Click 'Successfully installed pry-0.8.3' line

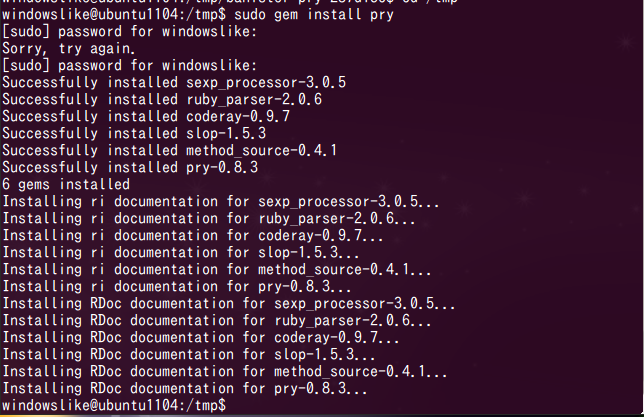click(130, 167)
